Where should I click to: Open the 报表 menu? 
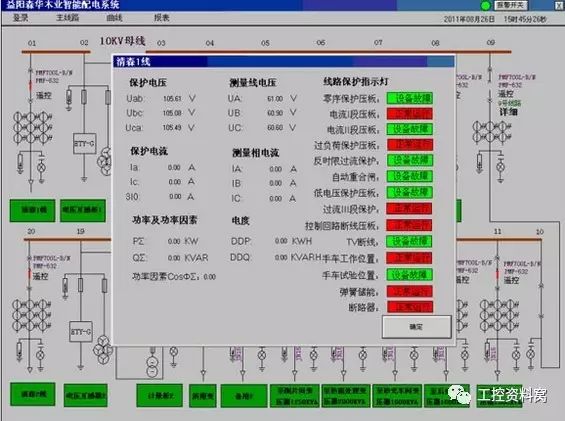161,18
